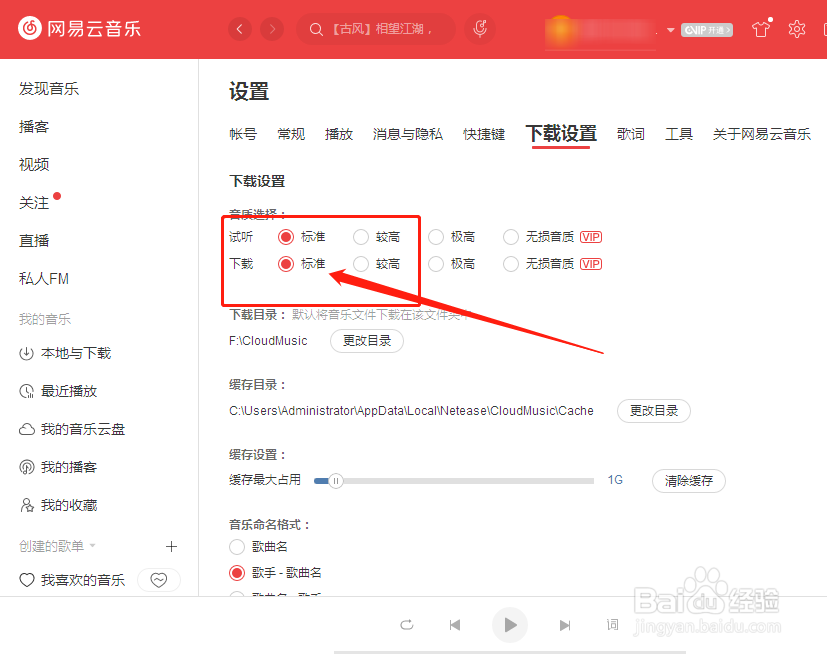Toggle the lyrics 词 button
This screenshot has height=655, width=827.
point(612,625)
